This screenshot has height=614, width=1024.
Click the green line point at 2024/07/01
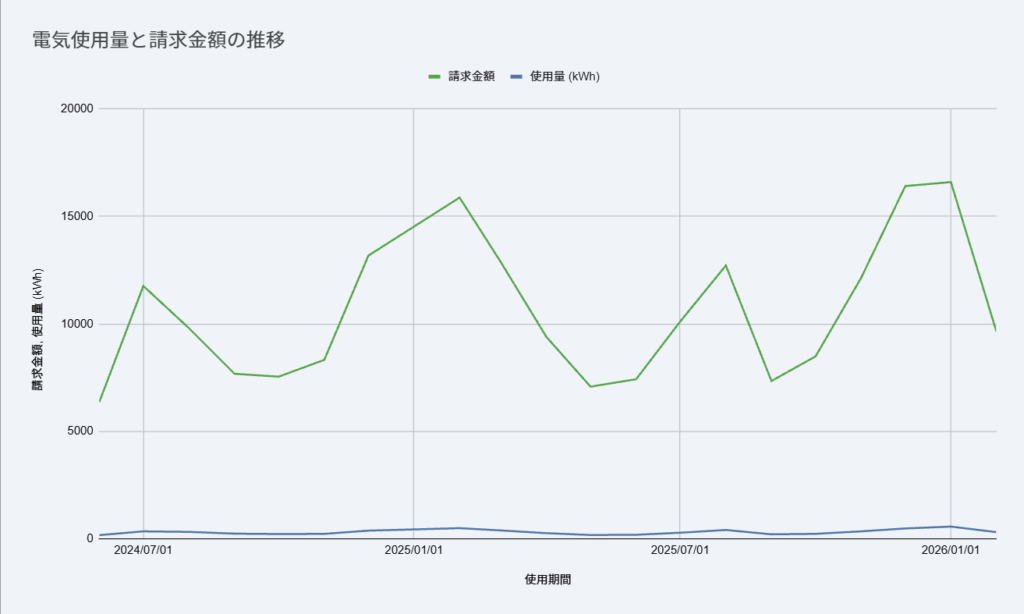click(x=144, y=286)
